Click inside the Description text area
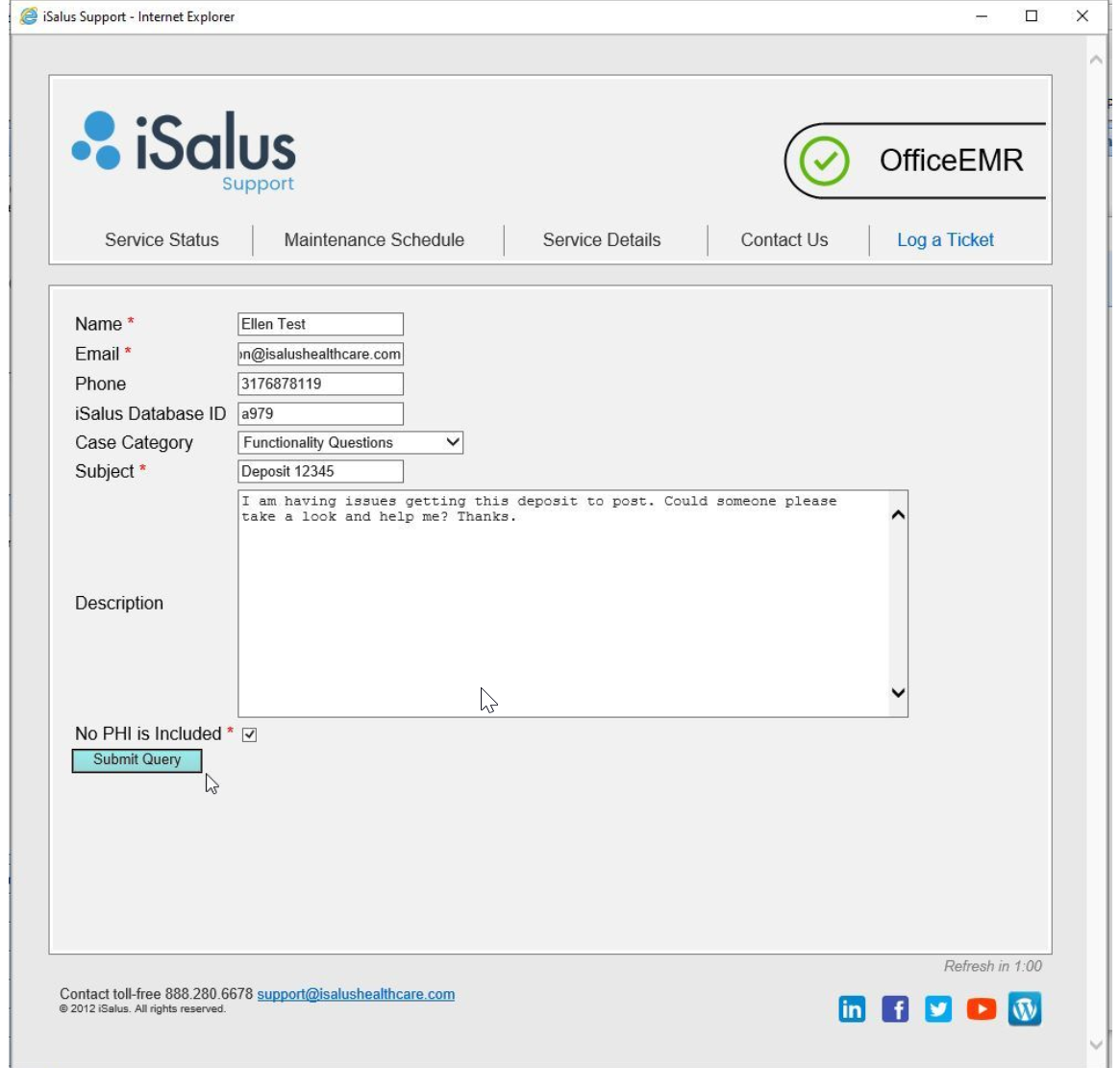The width and height of the screenshot is (1120, 1068). [x=562, y=604]
